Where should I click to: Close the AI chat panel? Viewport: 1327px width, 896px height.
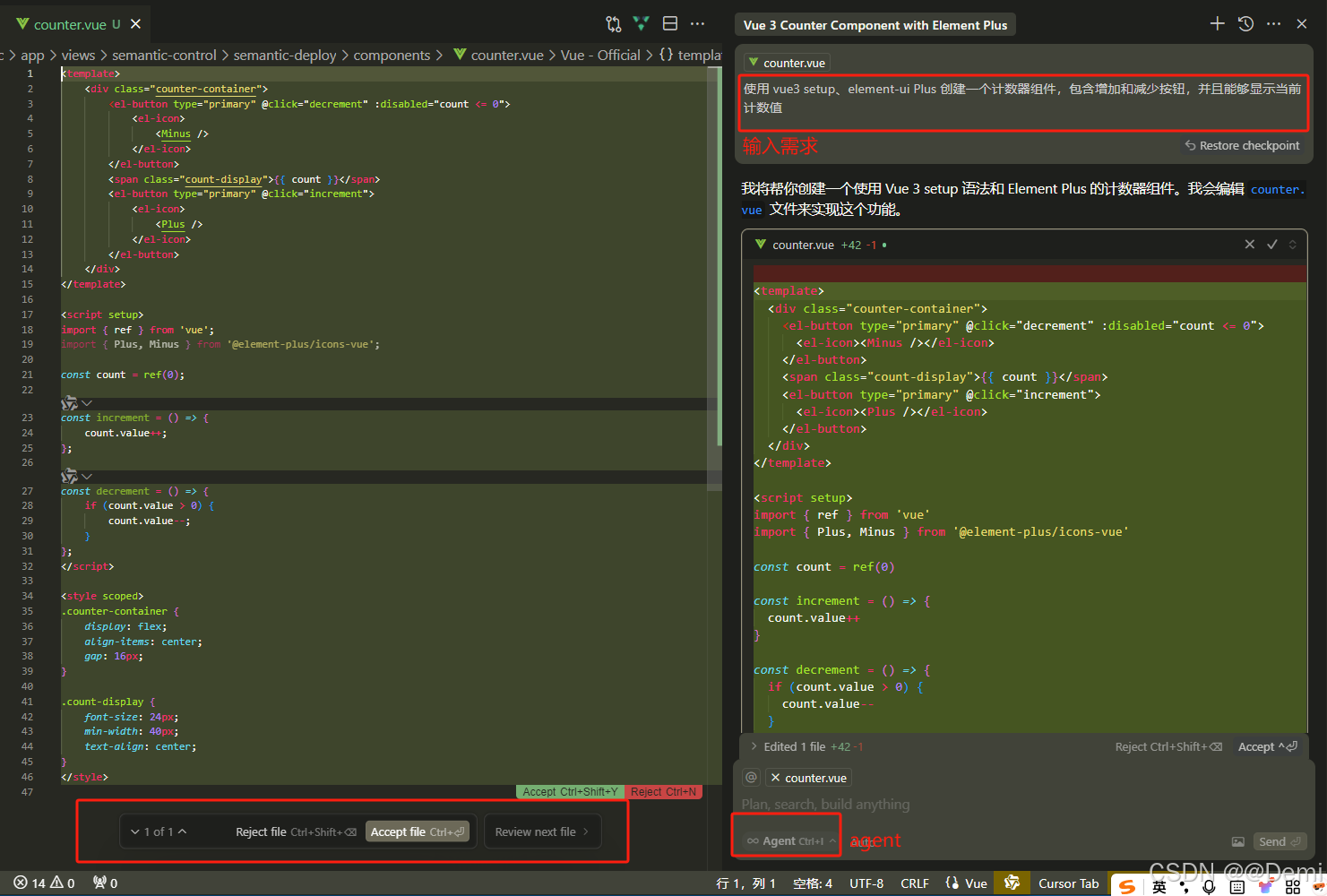pyautogui.click(x=1302, y=24)
